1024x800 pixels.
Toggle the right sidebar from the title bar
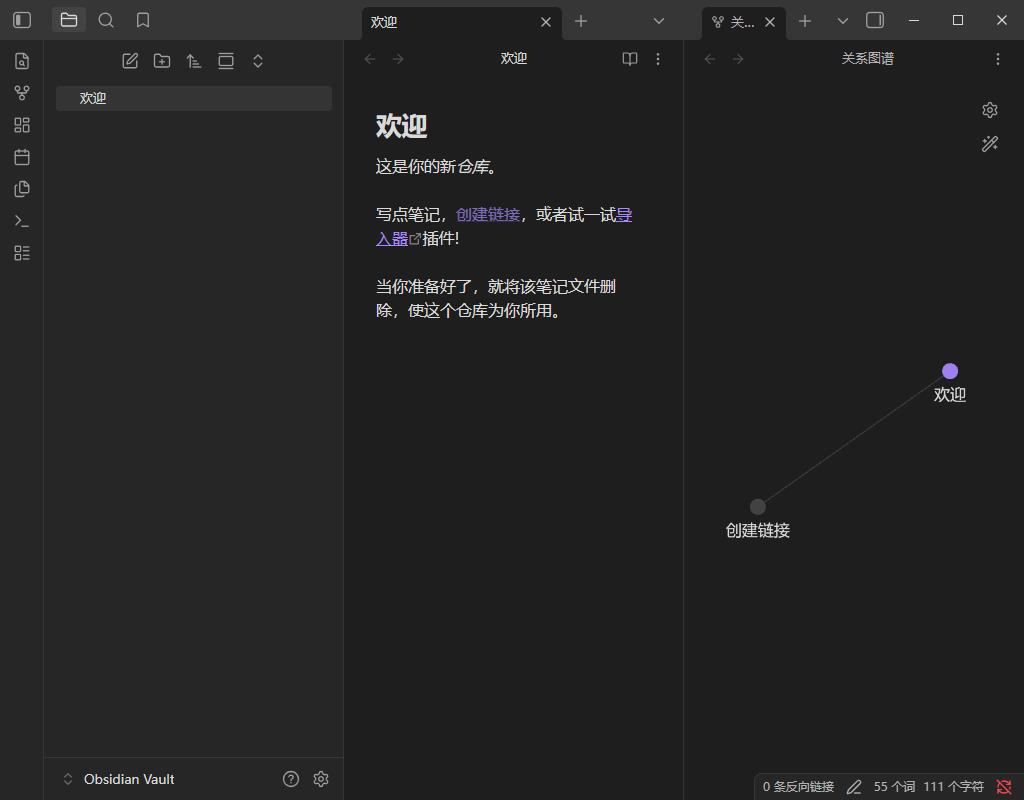[x=877, y=20]
